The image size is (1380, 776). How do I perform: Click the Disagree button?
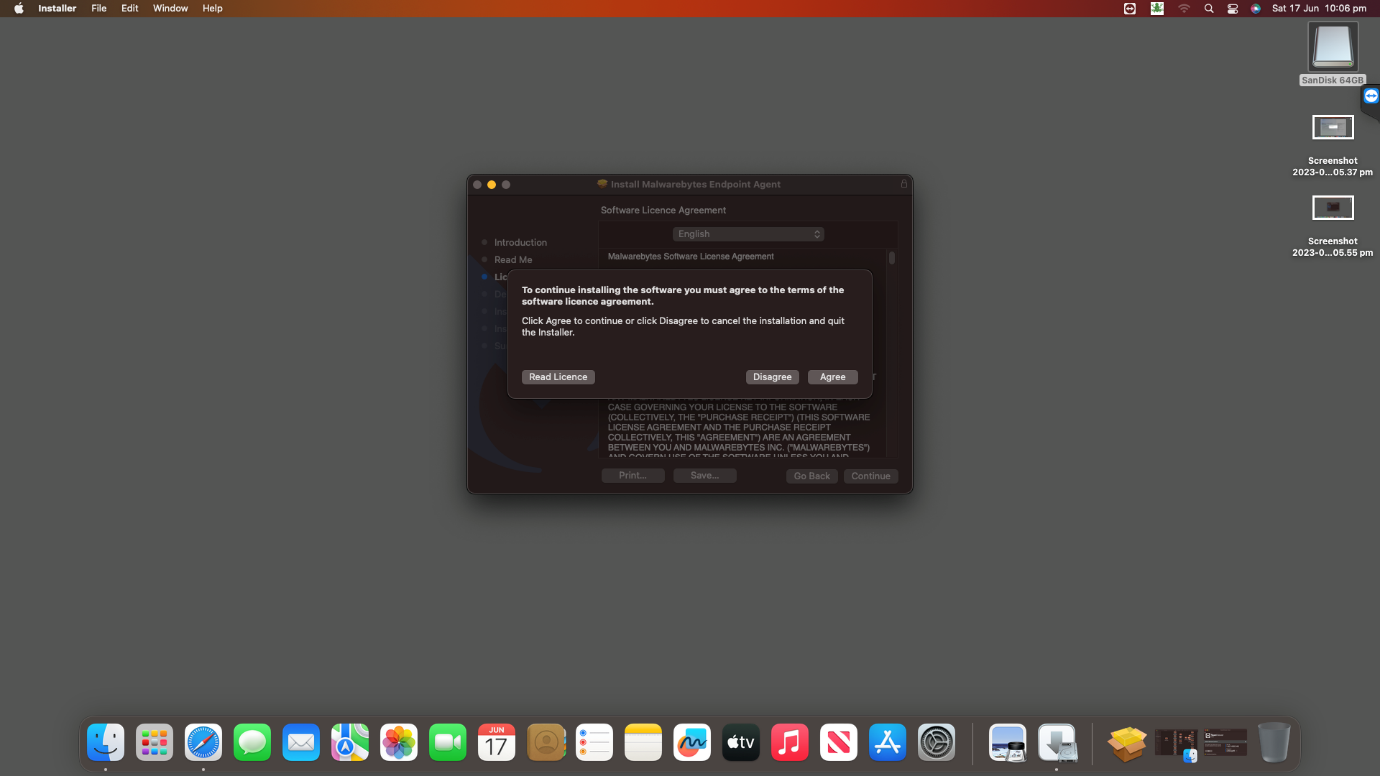point(772,377)
